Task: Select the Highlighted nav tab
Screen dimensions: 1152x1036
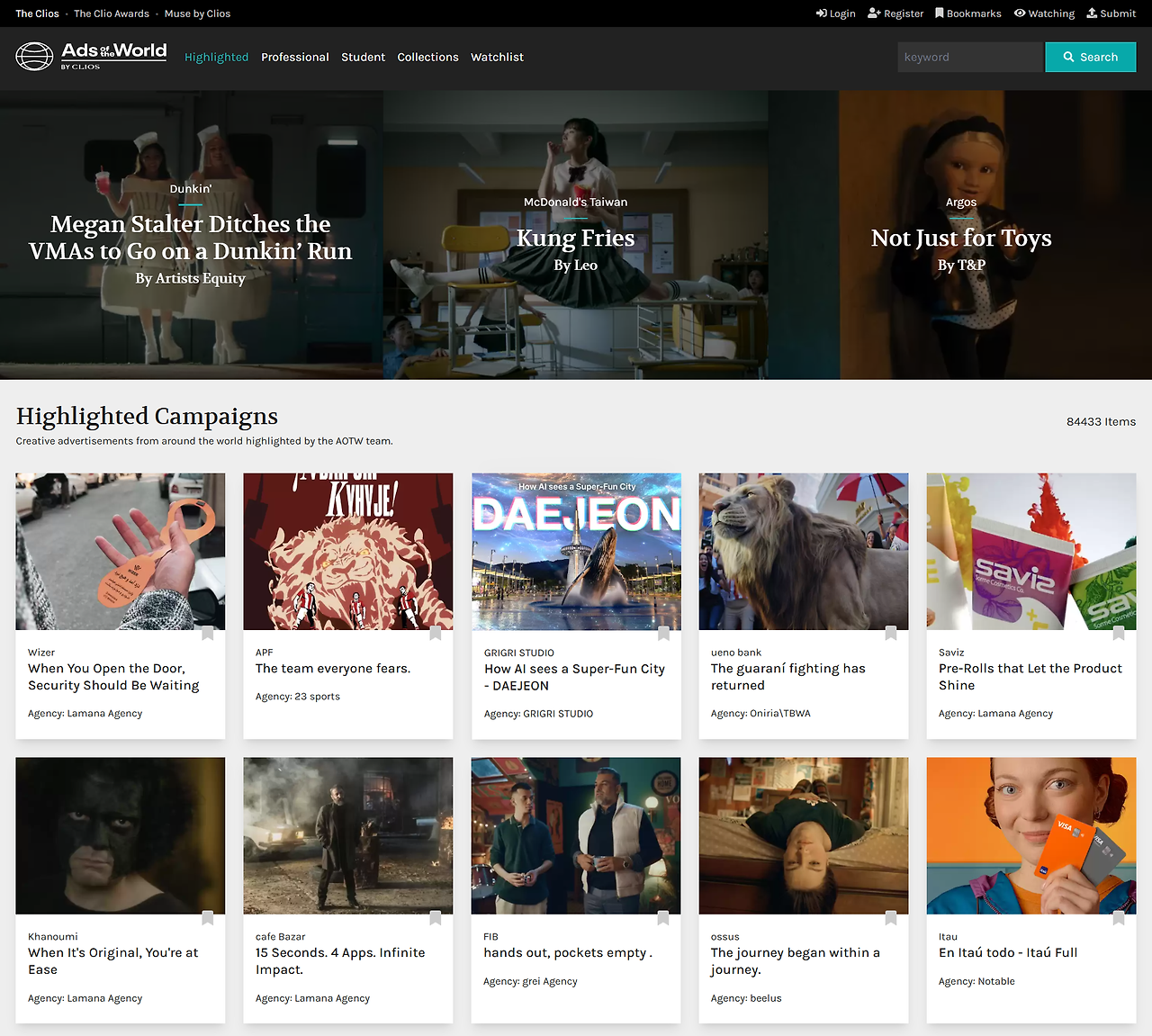Action: coord(216,57)
